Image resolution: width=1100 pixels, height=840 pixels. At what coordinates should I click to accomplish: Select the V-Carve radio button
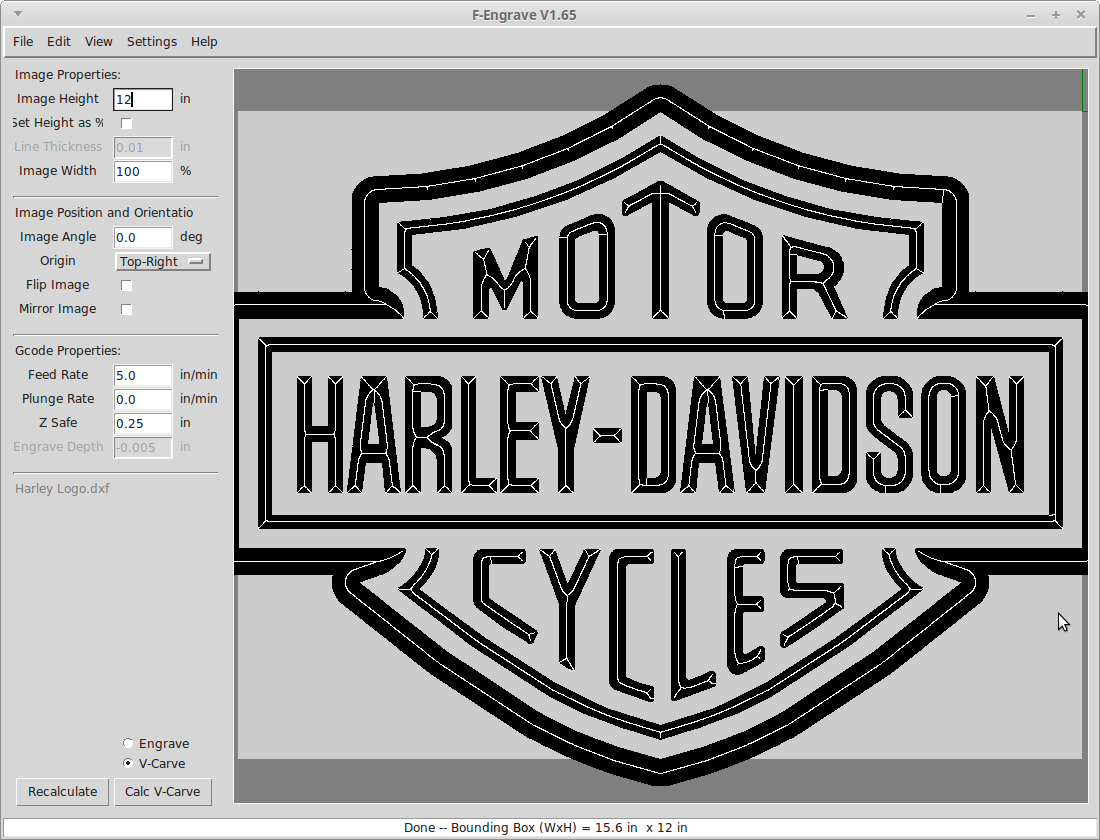pos(128,763)
